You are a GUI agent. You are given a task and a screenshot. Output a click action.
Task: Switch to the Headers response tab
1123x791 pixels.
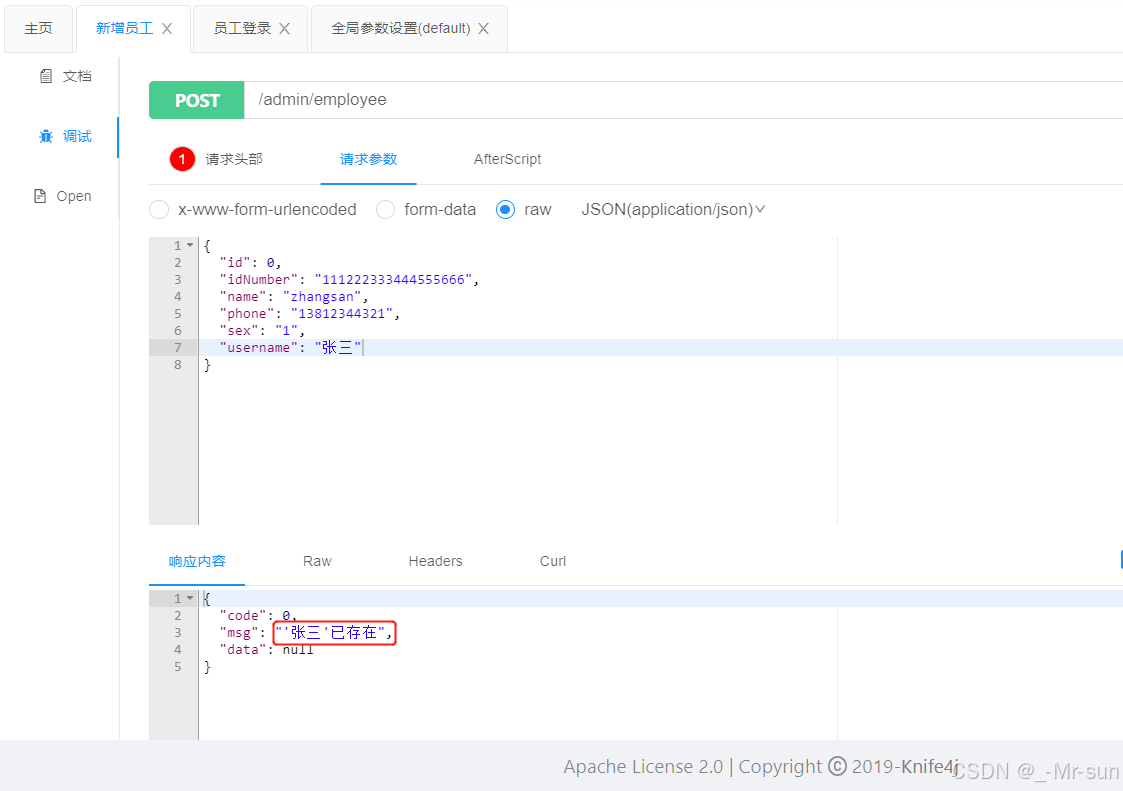(x=435, y=561)
